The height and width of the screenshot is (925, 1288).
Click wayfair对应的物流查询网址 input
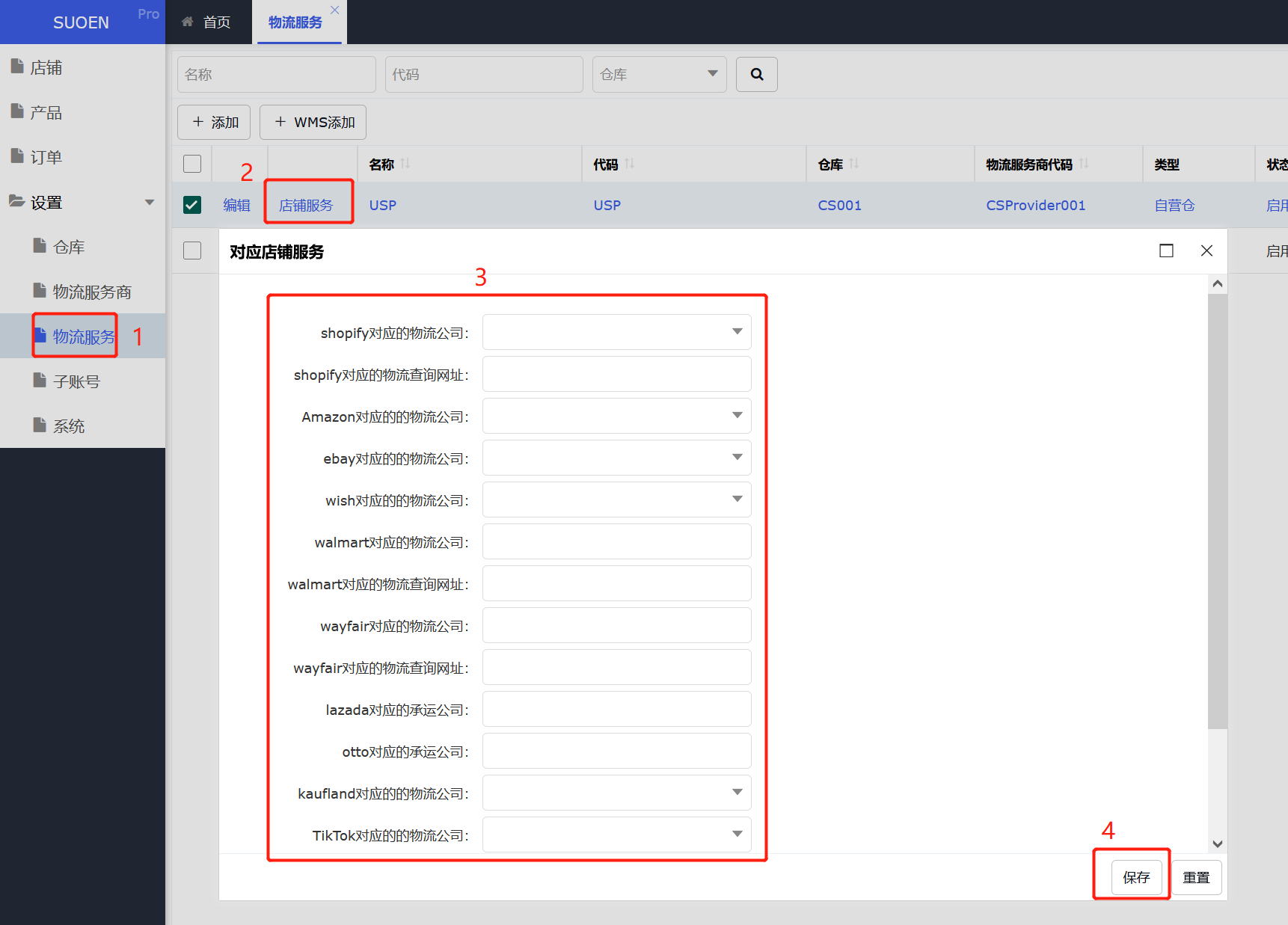tap(616, 667)
